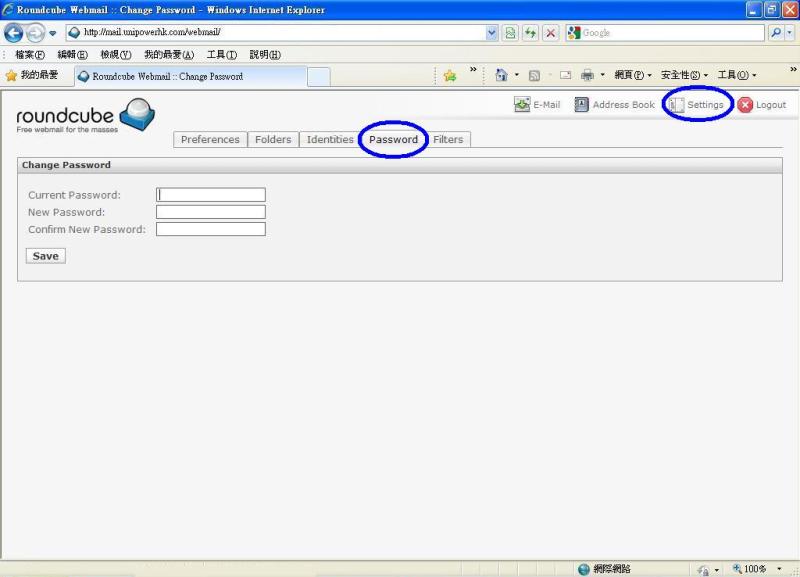Focus the Confirm New Password field
Viewport: 800px width, 577px height.
pyautogui.click(x=211, y=229)
